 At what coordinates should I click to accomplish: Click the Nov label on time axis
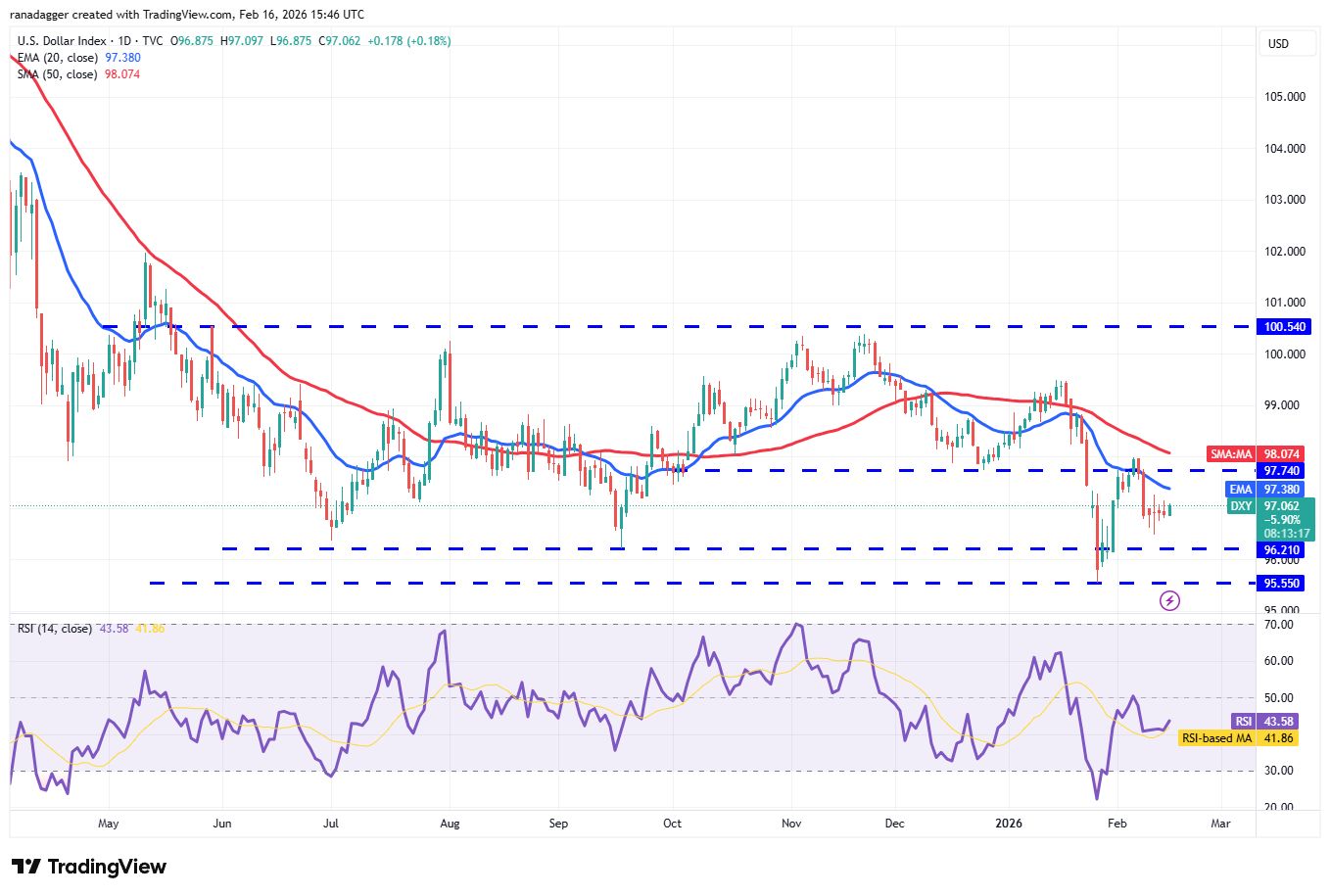791,824
